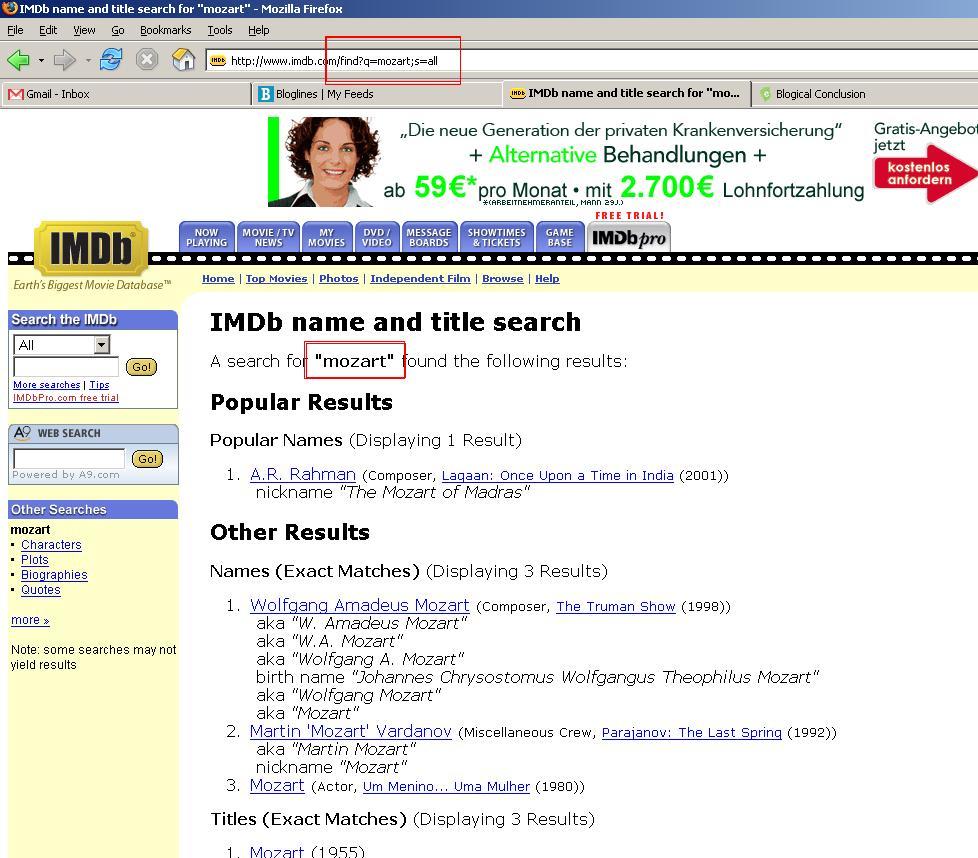Open the Now Playing navigation tab
The height and width of the screenshot is (858, 978).
pyautogui.click(x=206, y=238)
